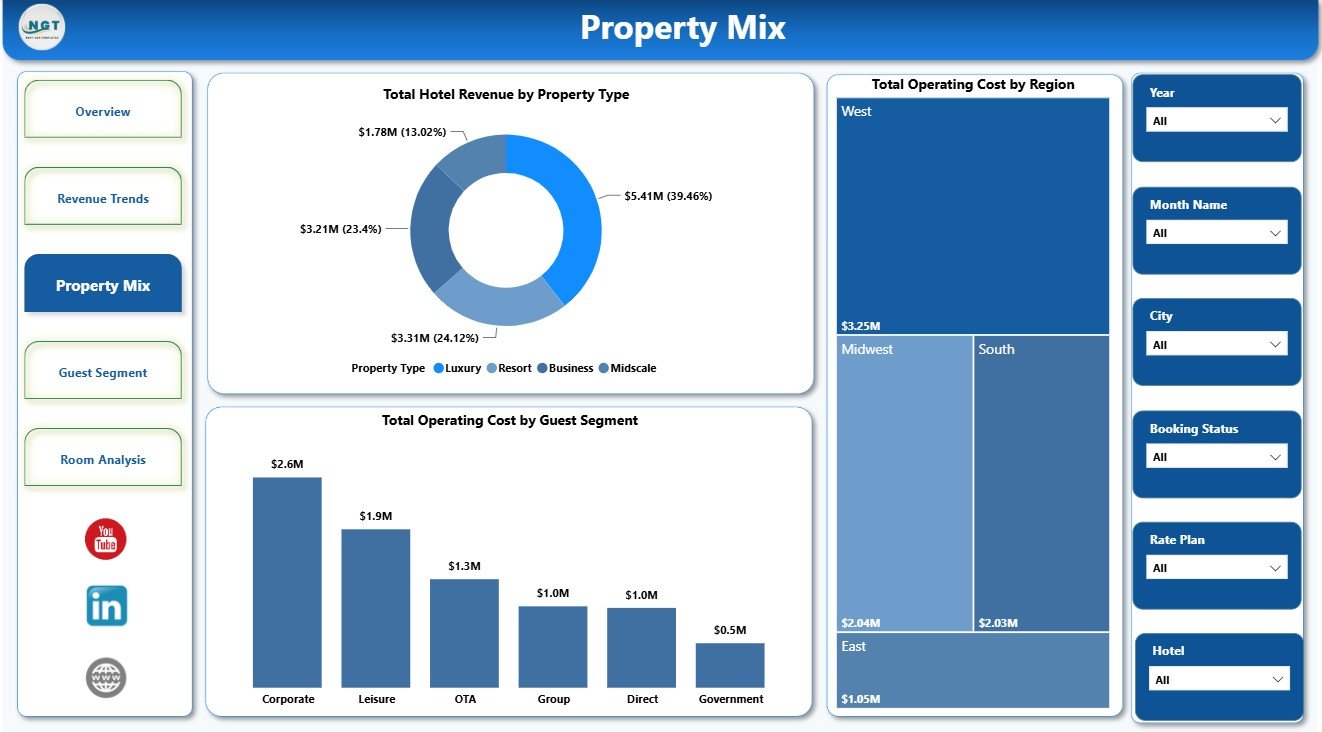
Task: Select the Luxury legend color marker
Action: coord(439,368)
